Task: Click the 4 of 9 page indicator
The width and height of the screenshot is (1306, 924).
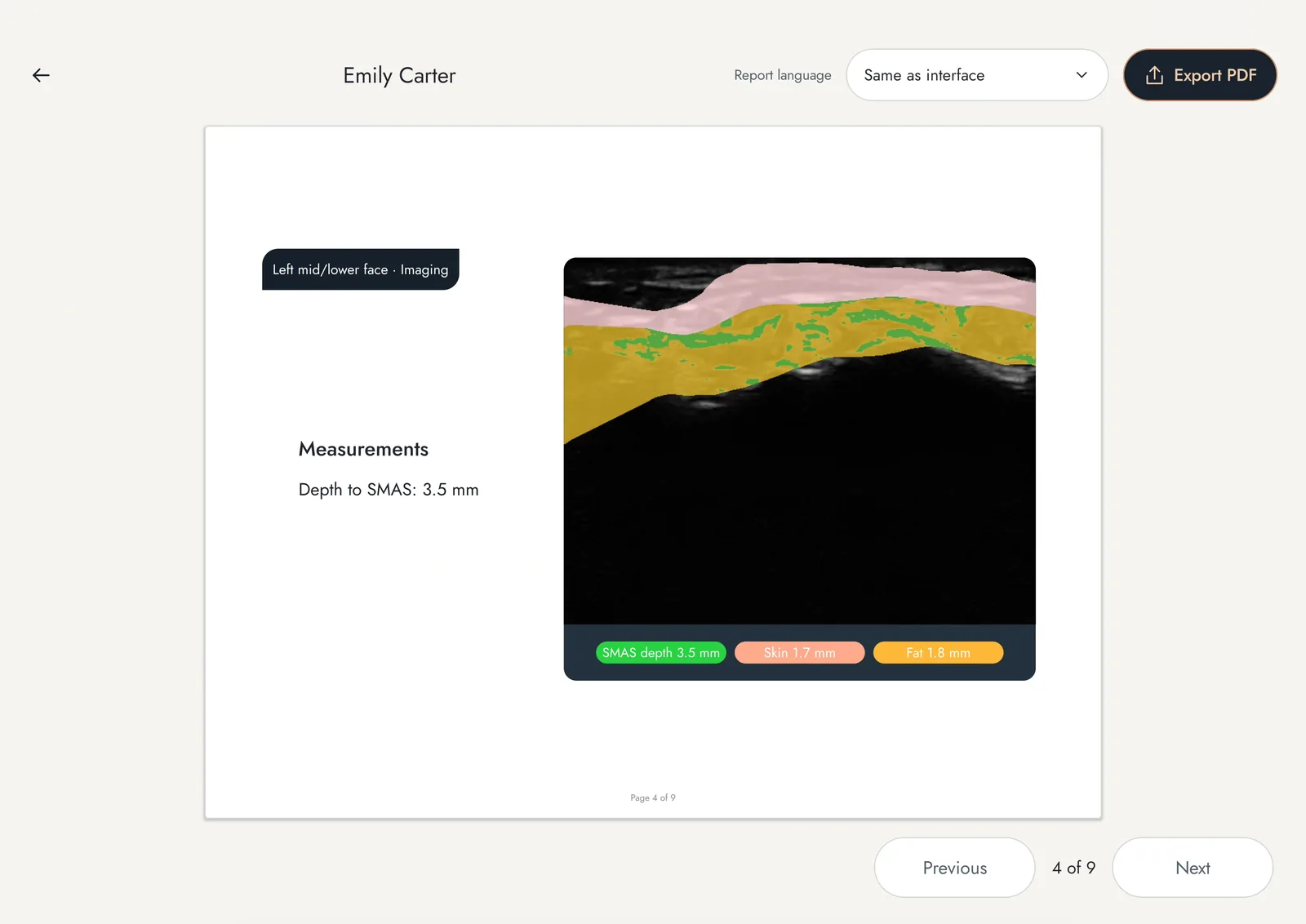Action: click(1074, 868)
